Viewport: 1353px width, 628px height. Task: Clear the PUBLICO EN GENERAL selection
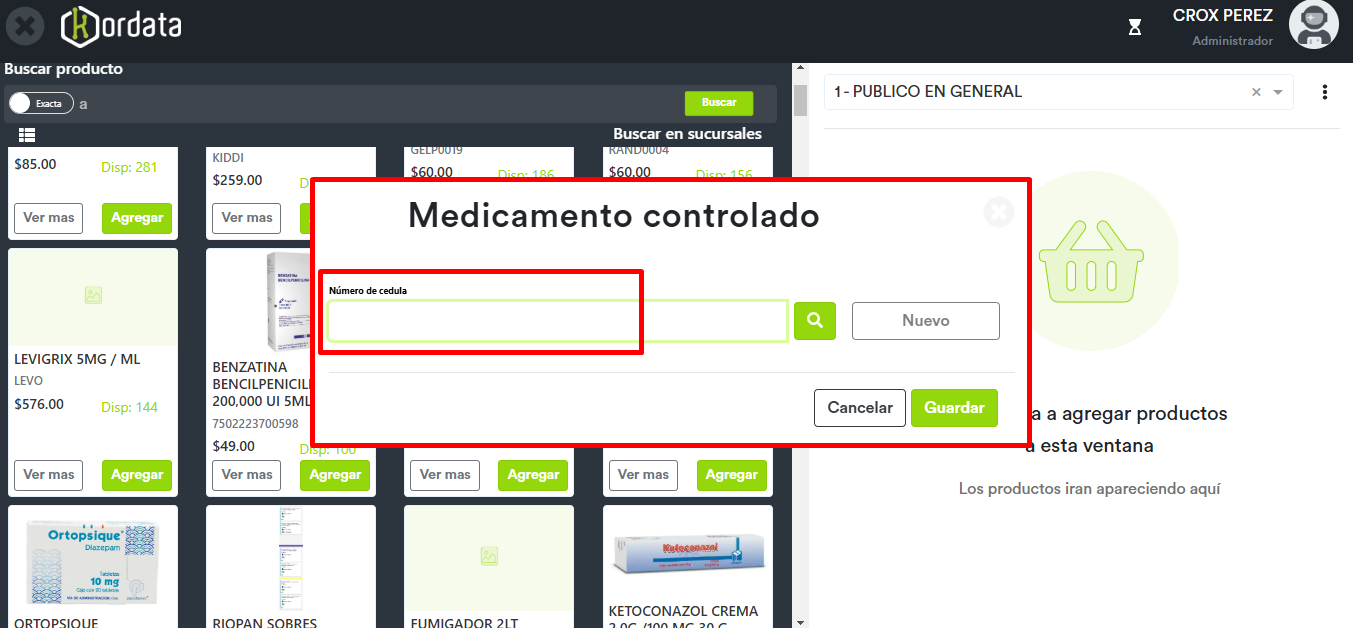1256,92
